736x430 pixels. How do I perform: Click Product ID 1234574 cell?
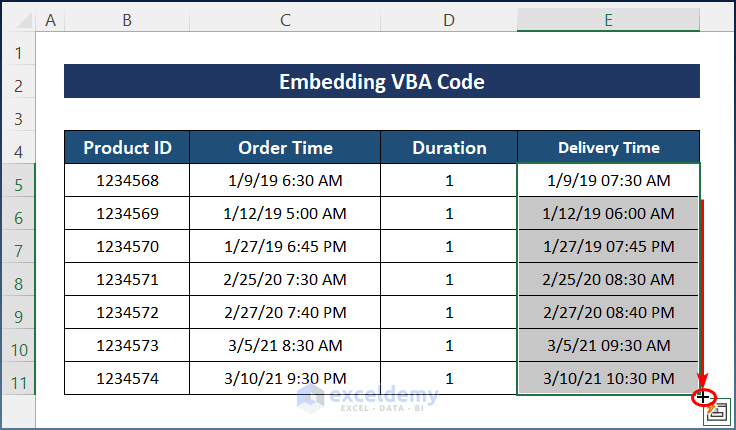click(x=127, y=379)
